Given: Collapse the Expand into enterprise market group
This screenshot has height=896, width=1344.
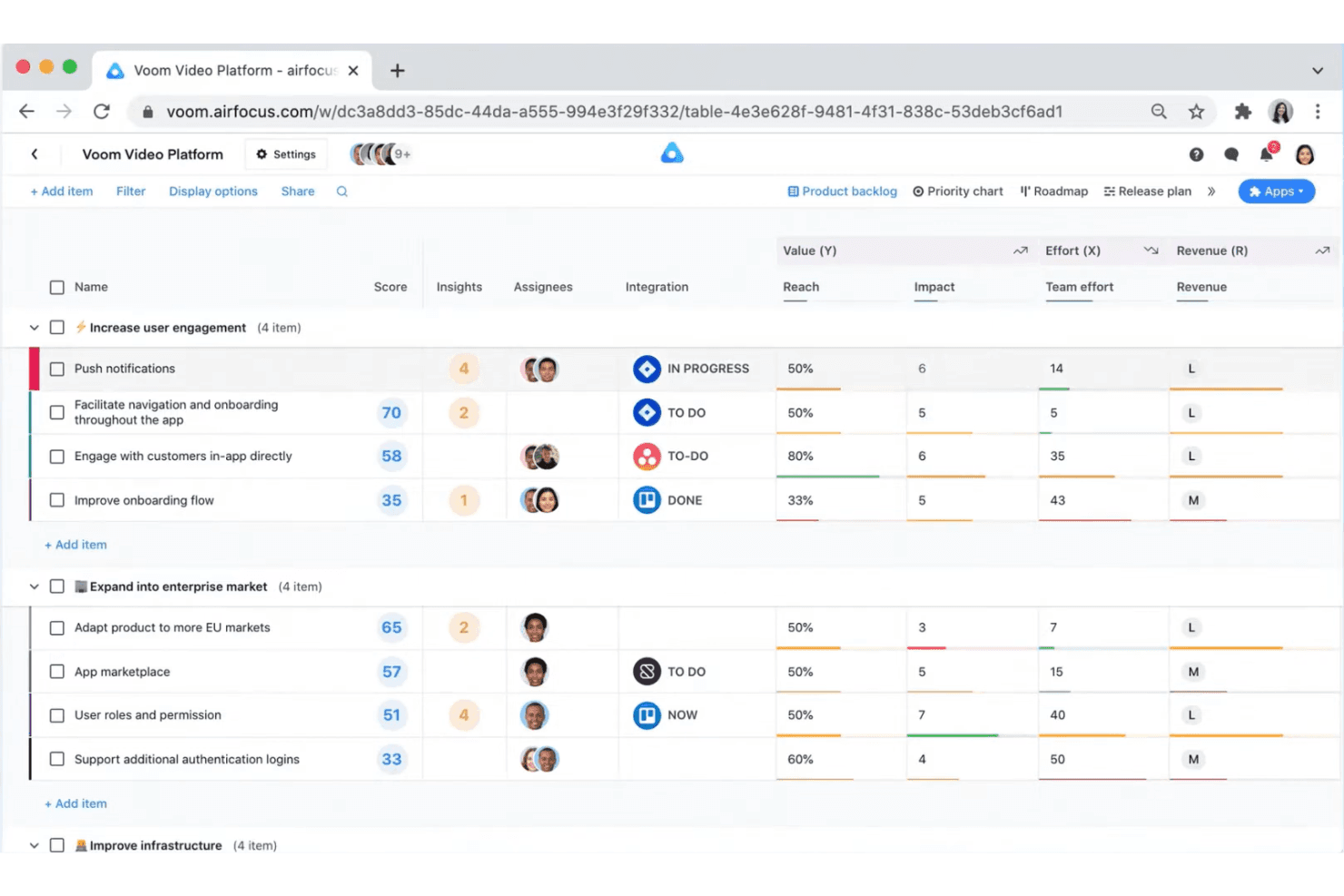Looking at the screenshot, I should [35, 586].
